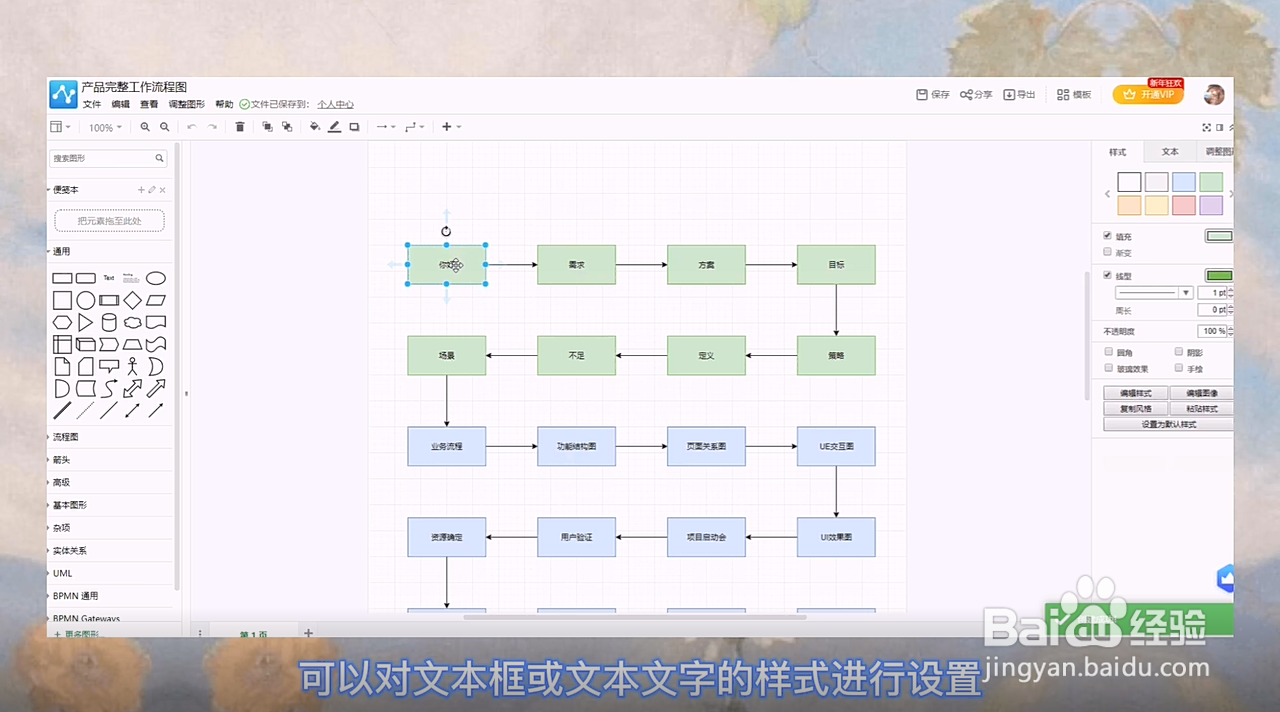The image size is (1280, 712).
Task: Toggle the 填充 fill checkbox
Action: [1107, 236]
